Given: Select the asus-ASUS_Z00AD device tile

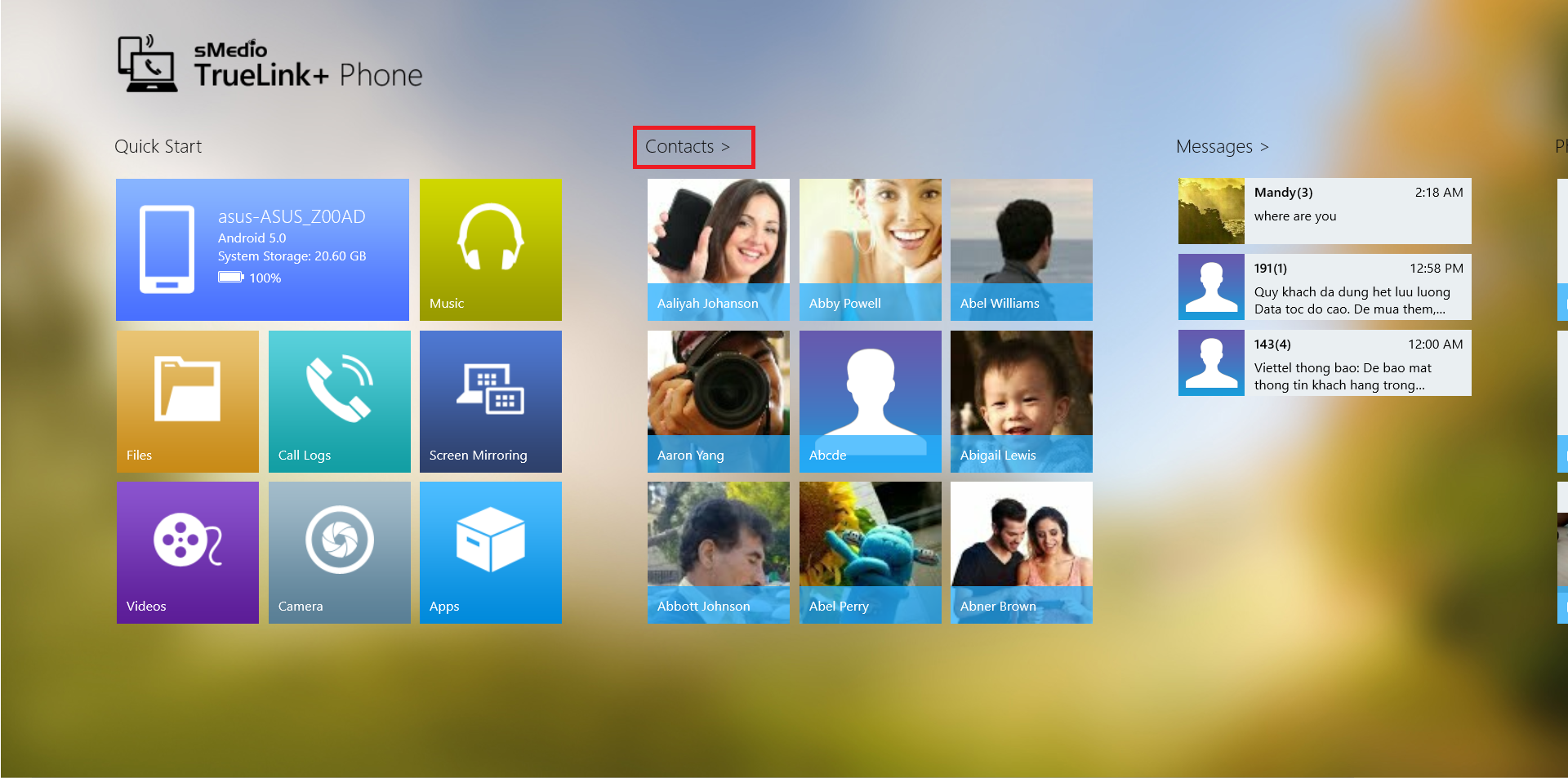Looking at the screenshot, I should [x=262, y=249].
